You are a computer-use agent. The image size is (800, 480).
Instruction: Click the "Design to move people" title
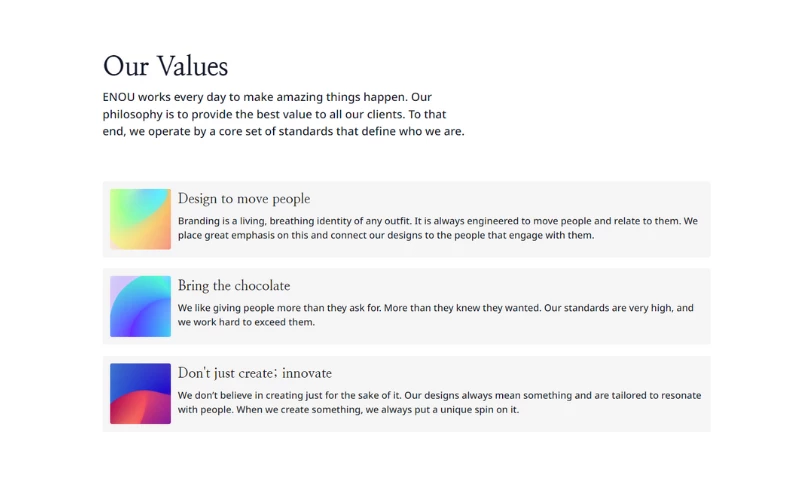point(244,199)
